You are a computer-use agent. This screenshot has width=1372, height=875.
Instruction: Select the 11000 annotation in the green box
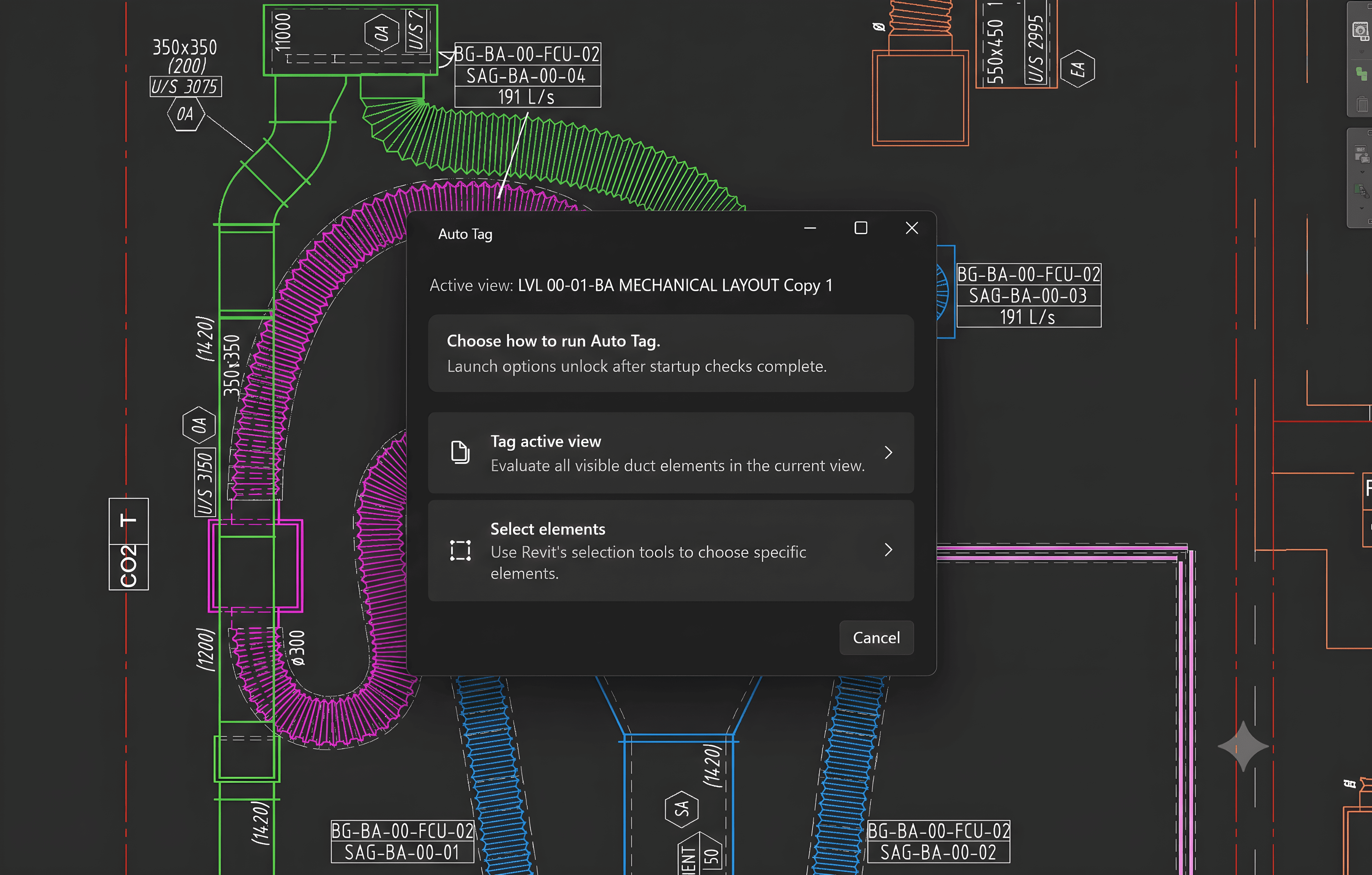click(283, 33)
